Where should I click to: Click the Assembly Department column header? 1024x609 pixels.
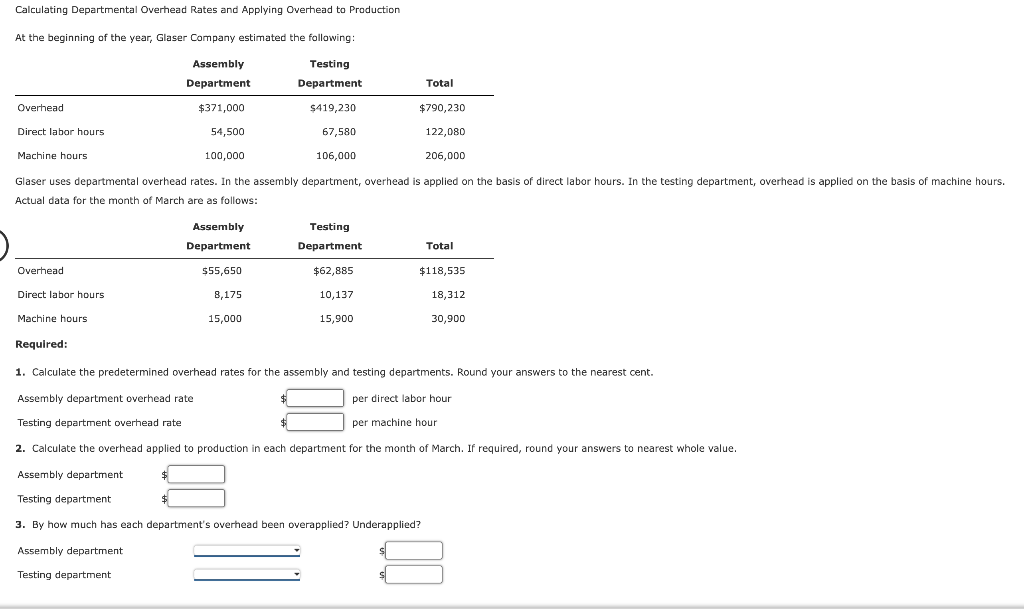point(219,73)
